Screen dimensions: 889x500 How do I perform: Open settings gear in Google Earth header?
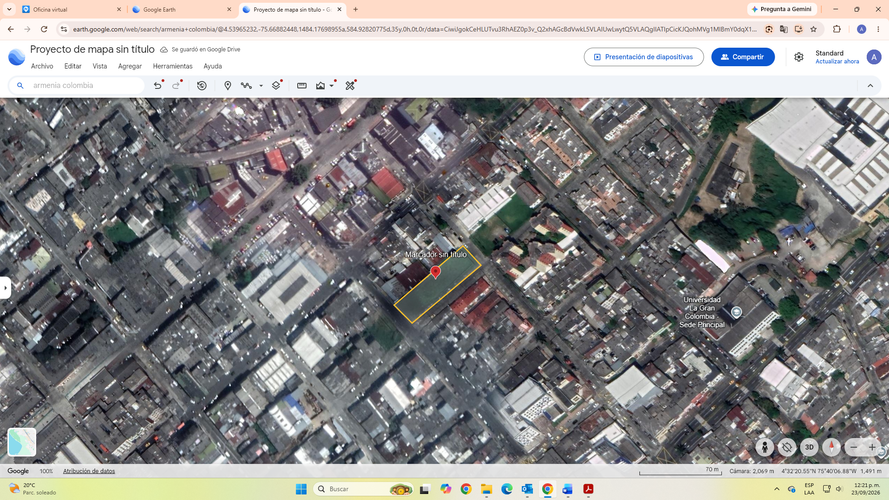798,57
